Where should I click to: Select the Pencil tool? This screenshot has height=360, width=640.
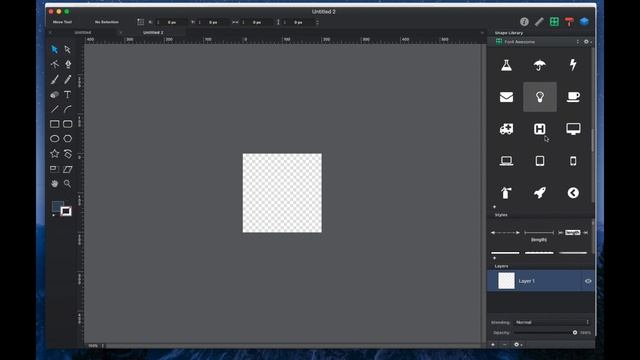68,79
